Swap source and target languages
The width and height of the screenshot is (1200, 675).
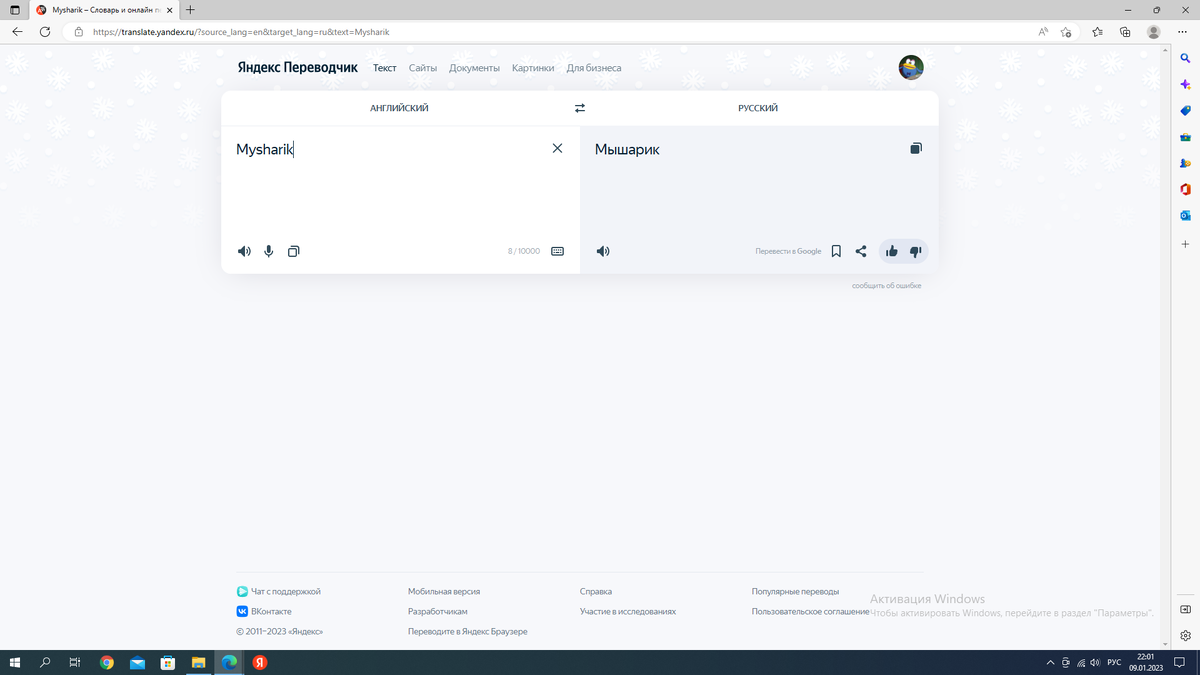580,108
